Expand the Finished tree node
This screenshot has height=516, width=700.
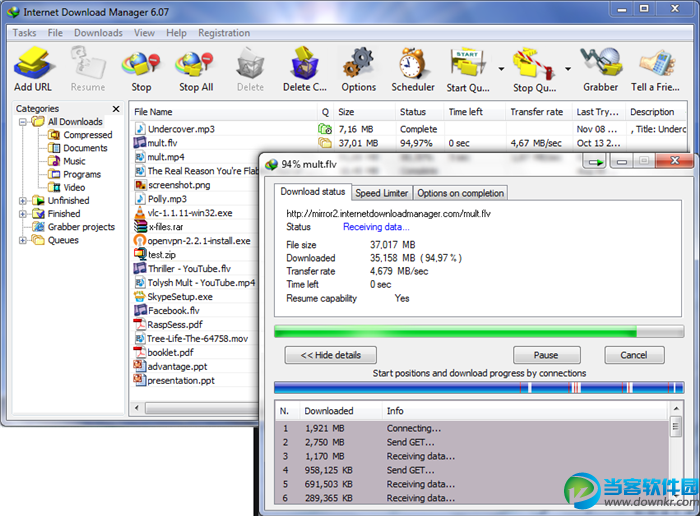click(23, 214)
